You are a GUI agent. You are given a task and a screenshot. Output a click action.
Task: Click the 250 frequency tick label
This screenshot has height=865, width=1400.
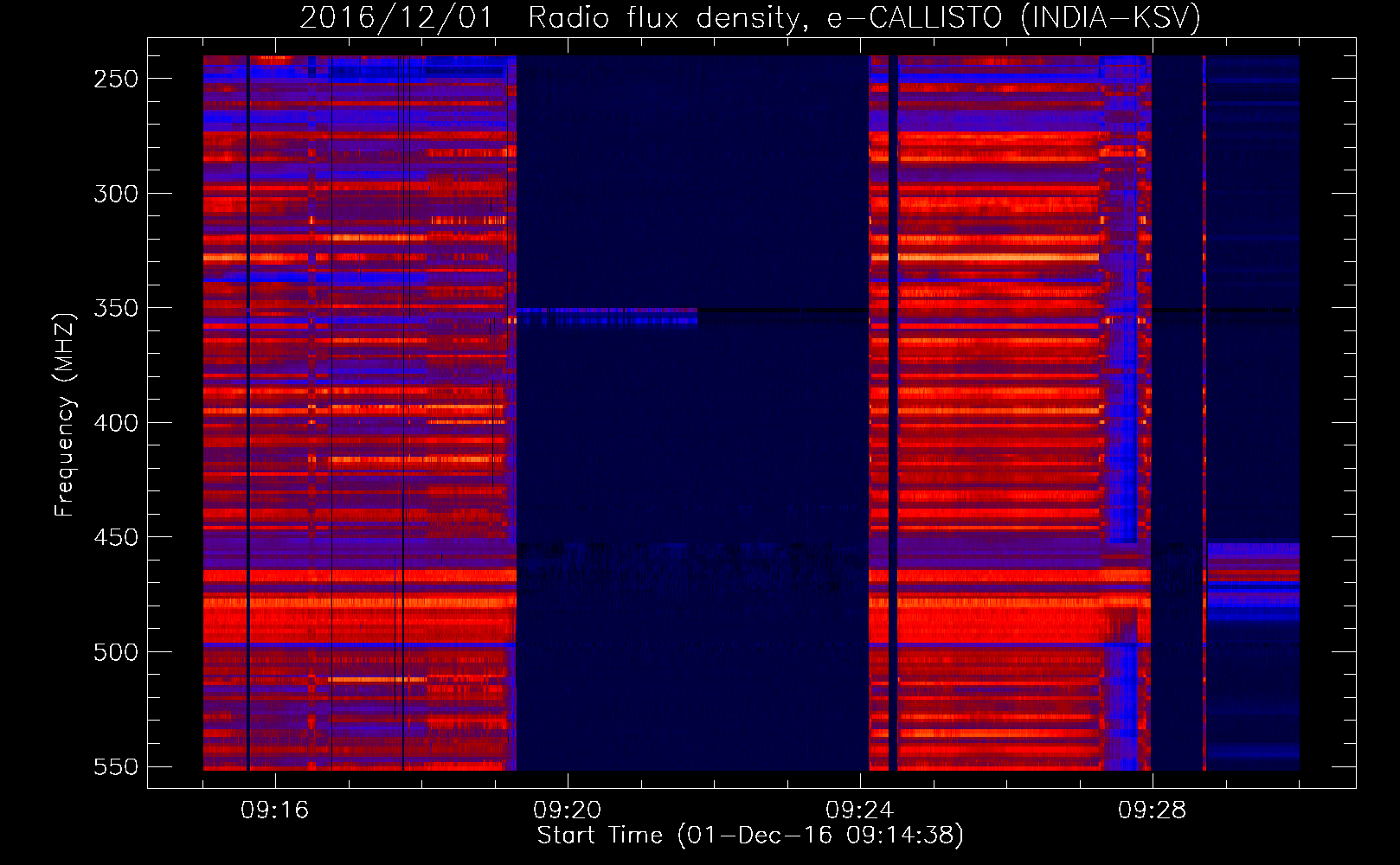116,79
